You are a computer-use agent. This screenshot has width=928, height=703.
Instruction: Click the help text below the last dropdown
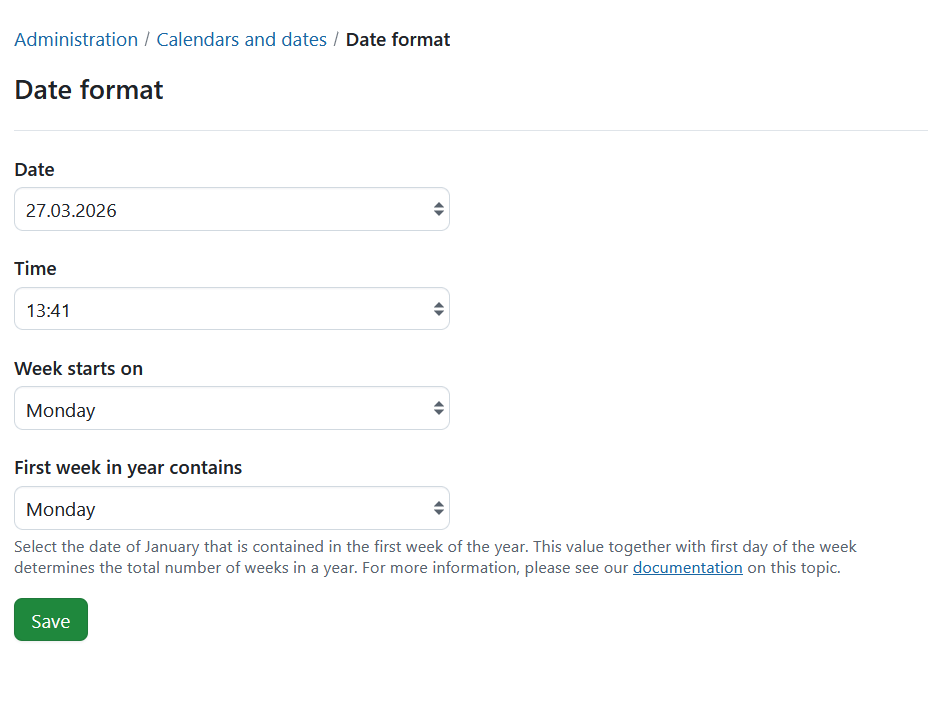[x=434, y=557]
